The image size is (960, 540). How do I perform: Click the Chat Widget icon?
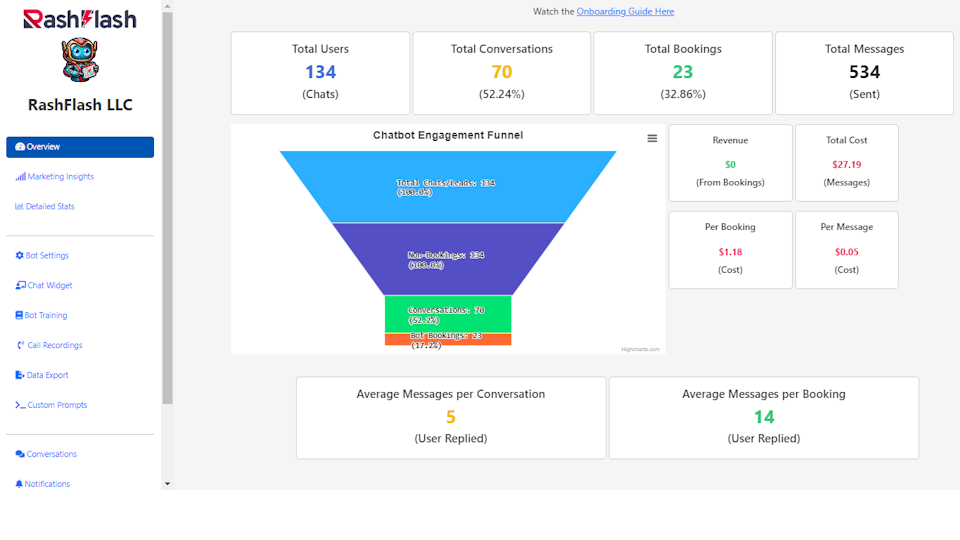click(x=21, y=285)
